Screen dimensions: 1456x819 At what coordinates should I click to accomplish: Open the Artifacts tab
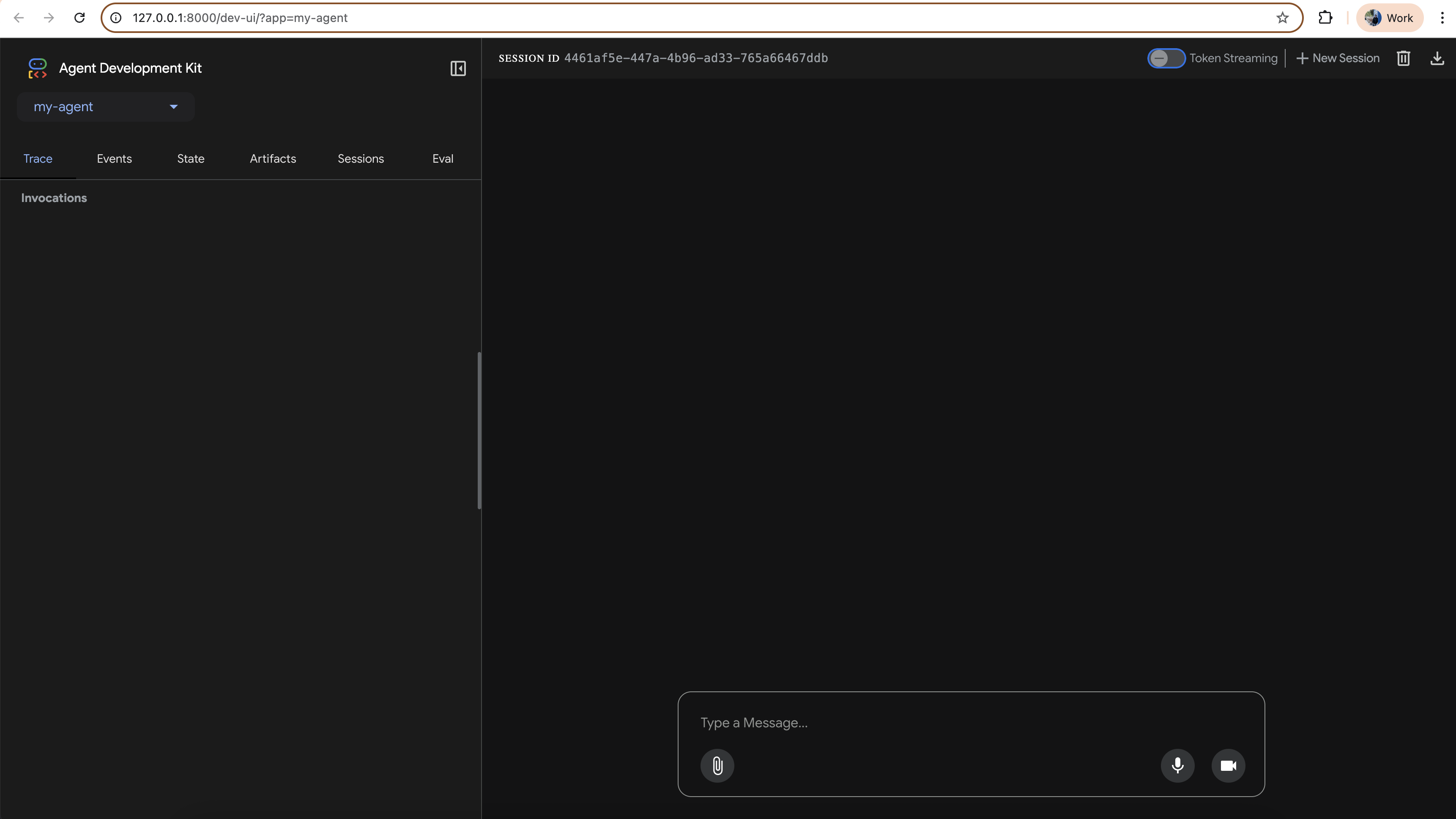point(273,159)
